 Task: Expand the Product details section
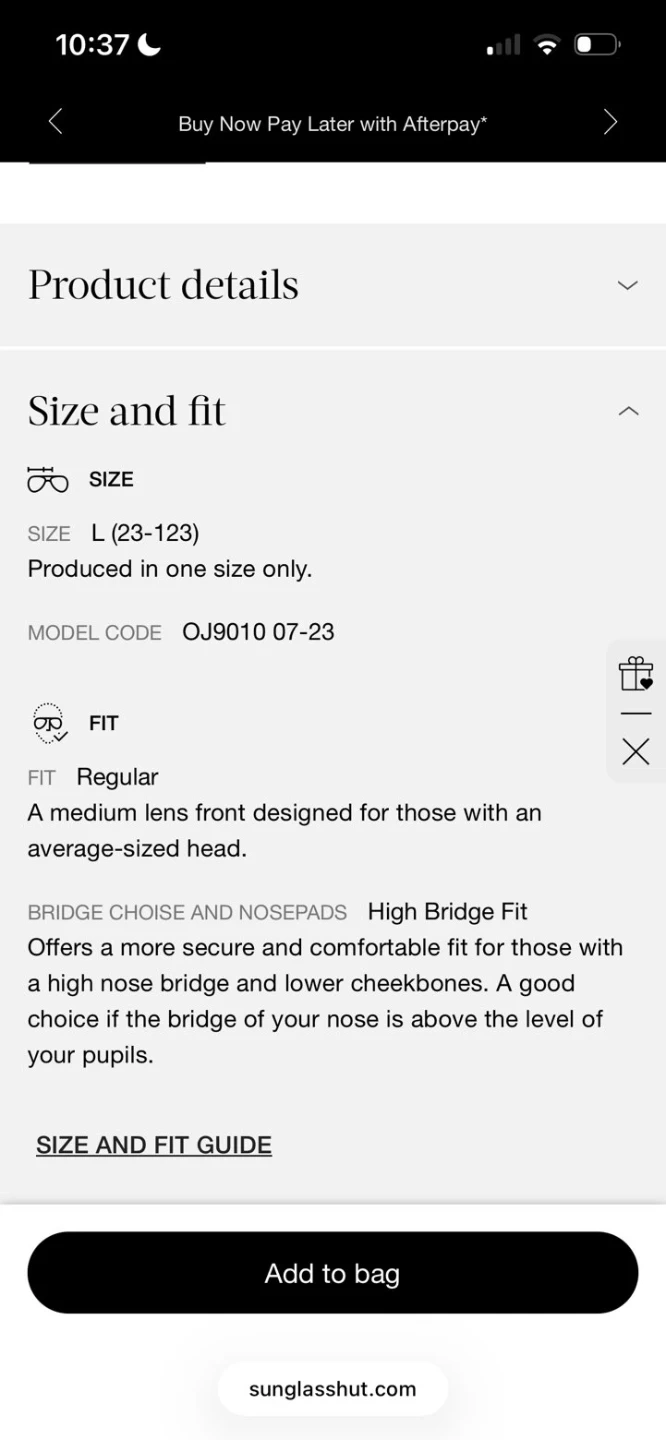pyautogui.click(x=627, y=285)
